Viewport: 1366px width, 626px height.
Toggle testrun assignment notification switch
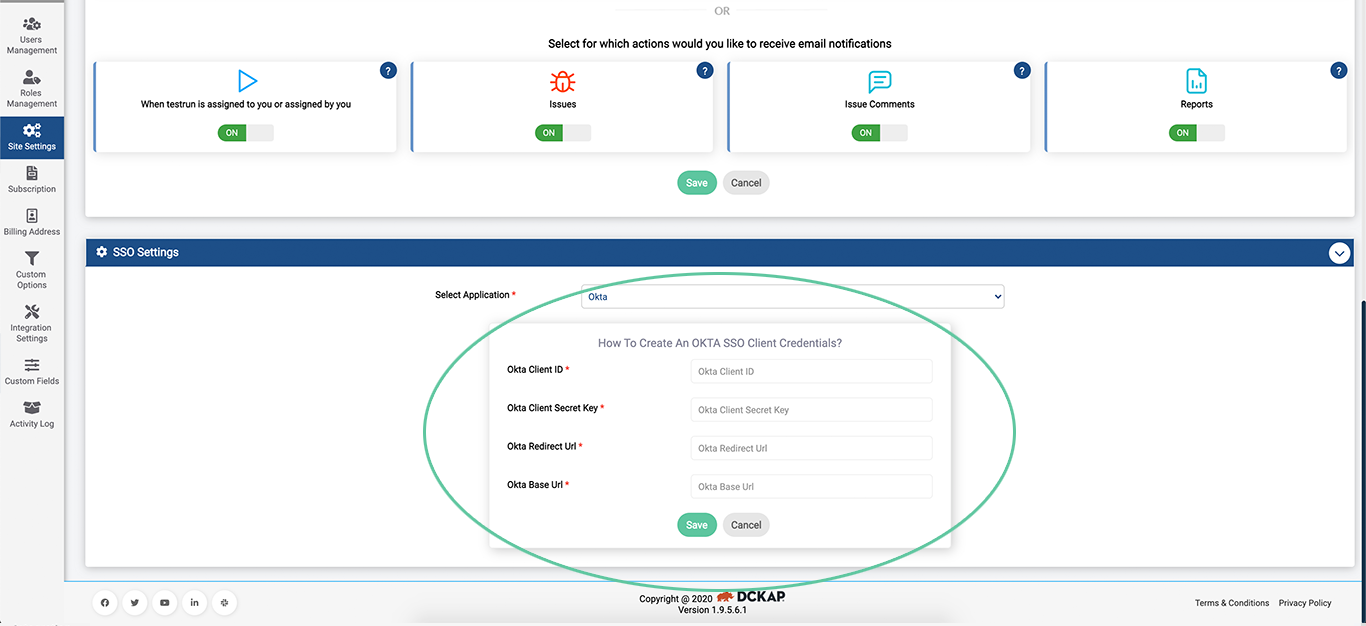pyautogui.click(x=246, y=133)
